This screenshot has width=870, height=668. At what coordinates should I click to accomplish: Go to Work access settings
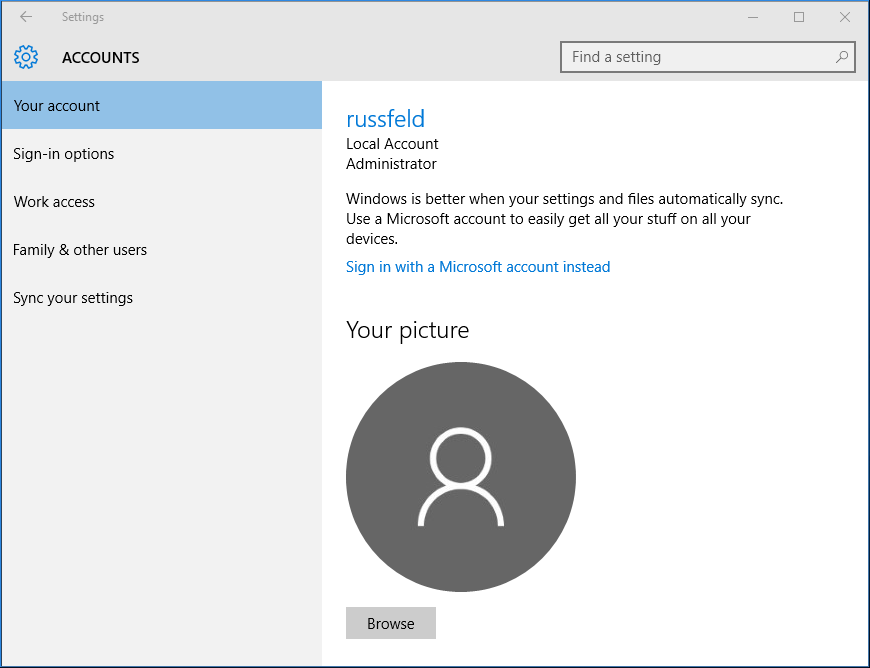tap(54, 202)
